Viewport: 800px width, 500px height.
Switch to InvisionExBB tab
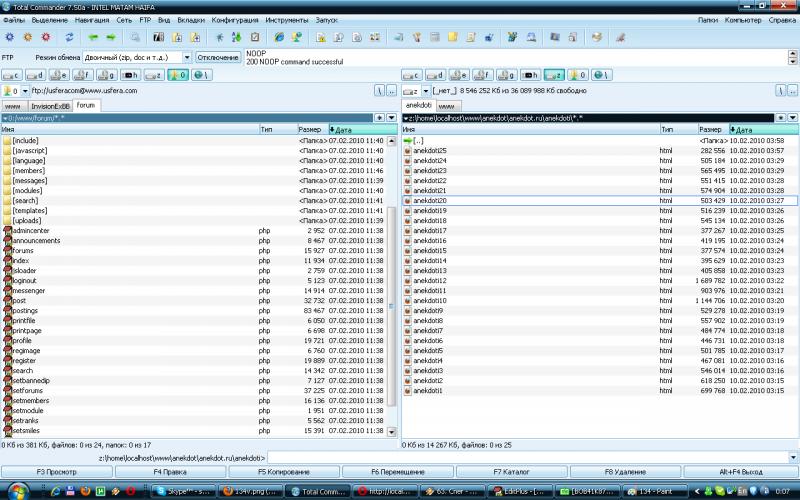50,106
